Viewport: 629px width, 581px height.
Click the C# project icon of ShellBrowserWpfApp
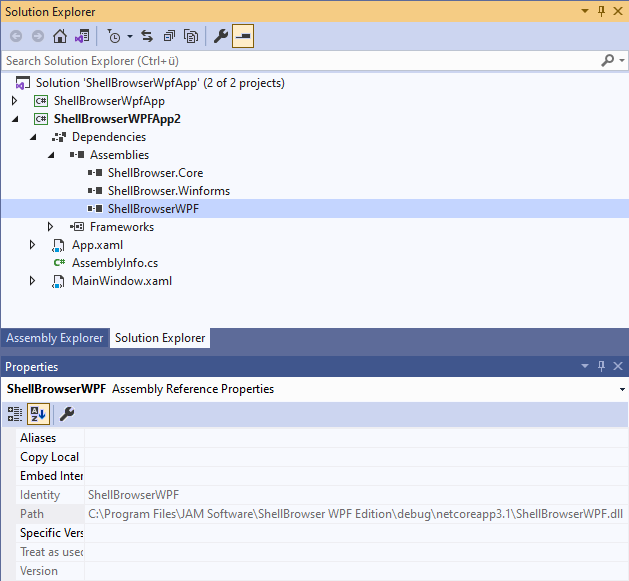click(x=41, y=101)
